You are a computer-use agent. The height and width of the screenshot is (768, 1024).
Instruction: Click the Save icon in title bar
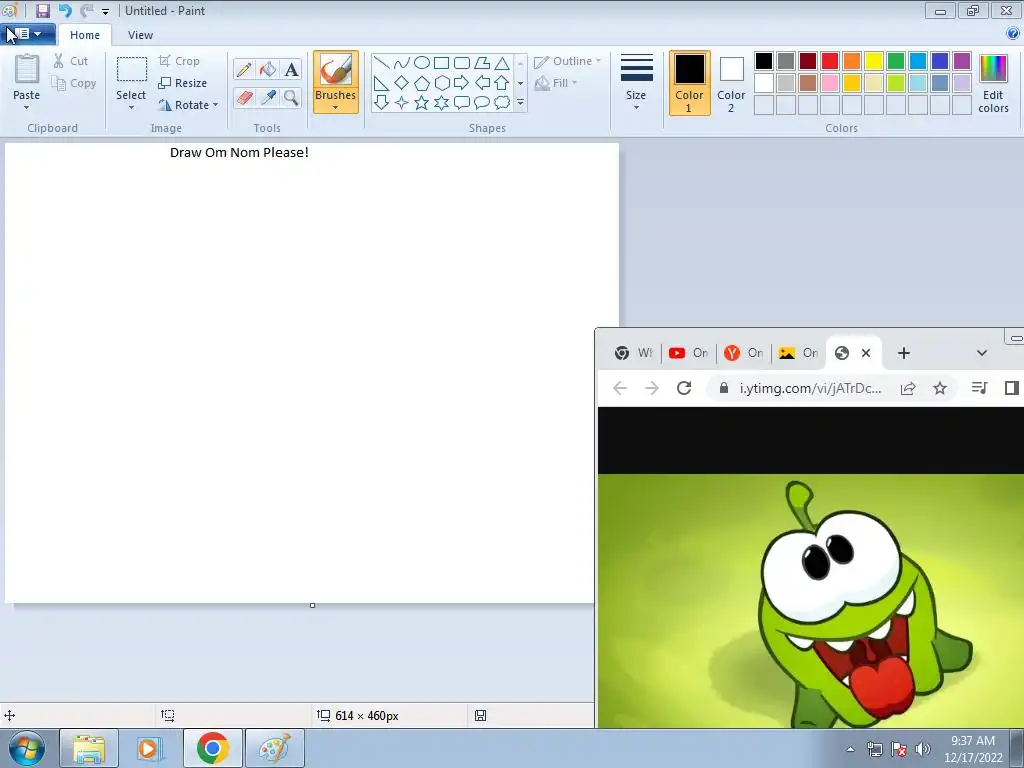[x=42, y=10]
